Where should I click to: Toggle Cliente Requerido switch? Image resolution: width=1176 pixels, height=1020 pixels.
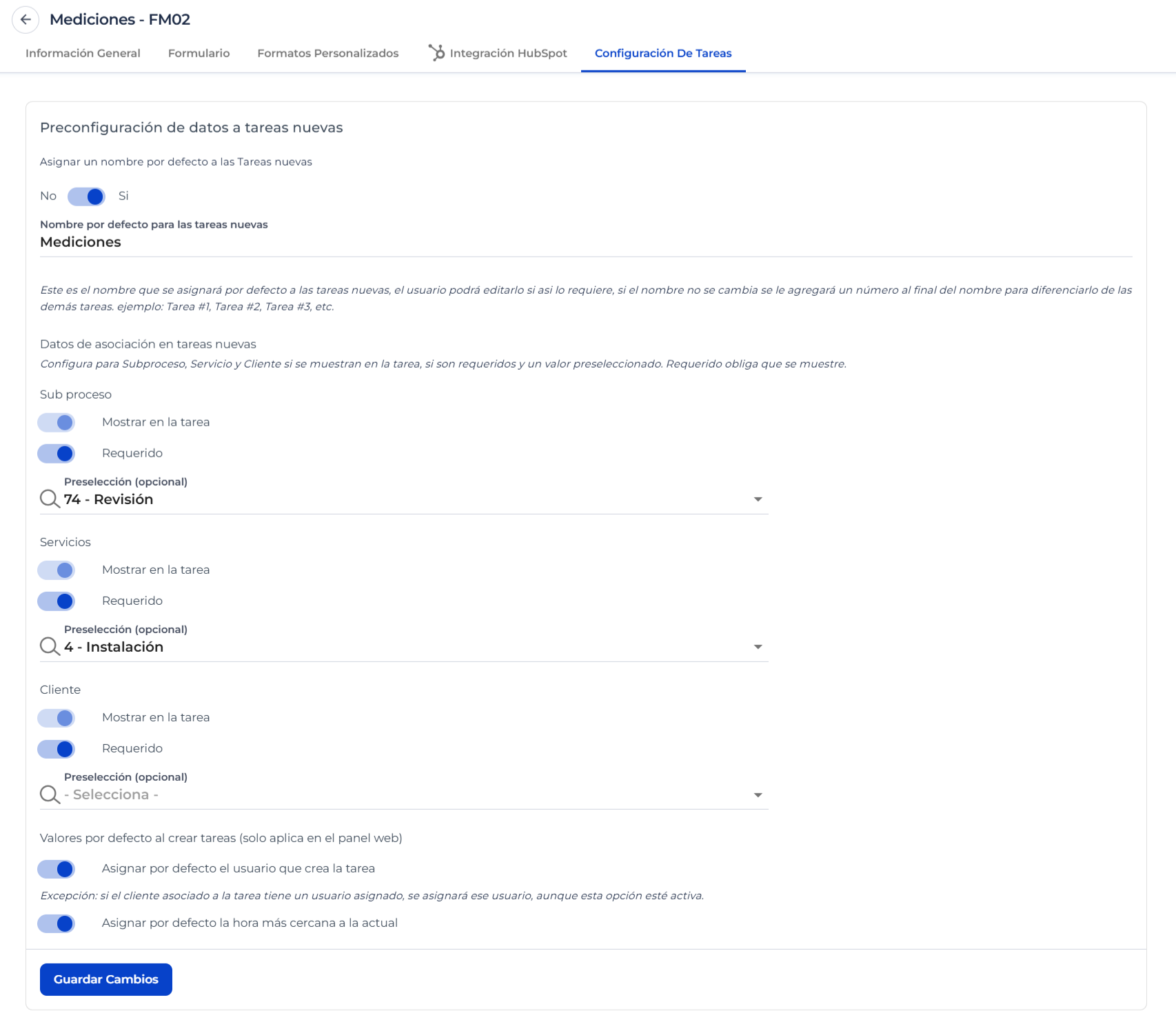click(56, 748)
